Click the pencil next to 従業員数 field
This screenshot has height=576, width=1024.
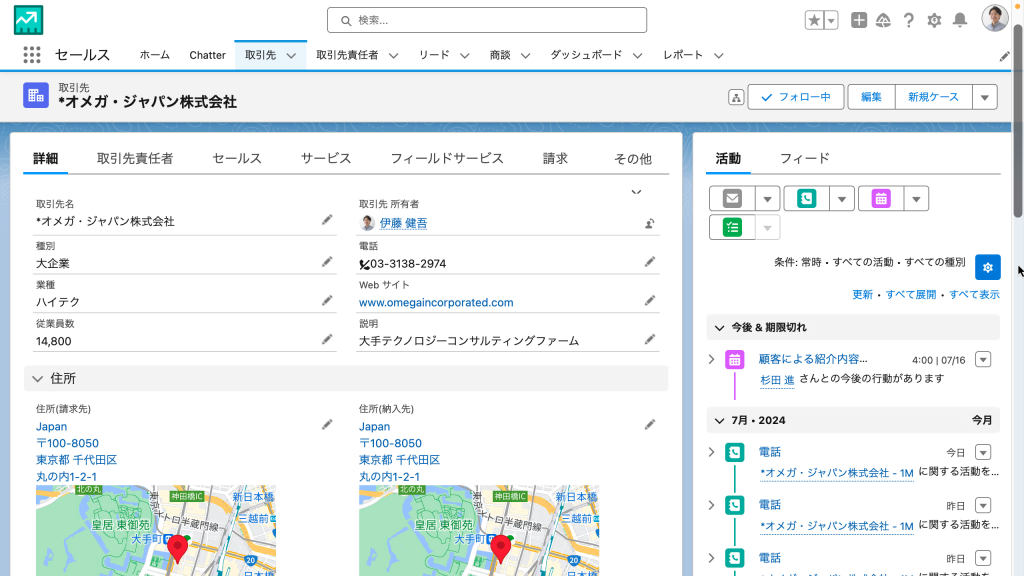click(x=327, y=340)
